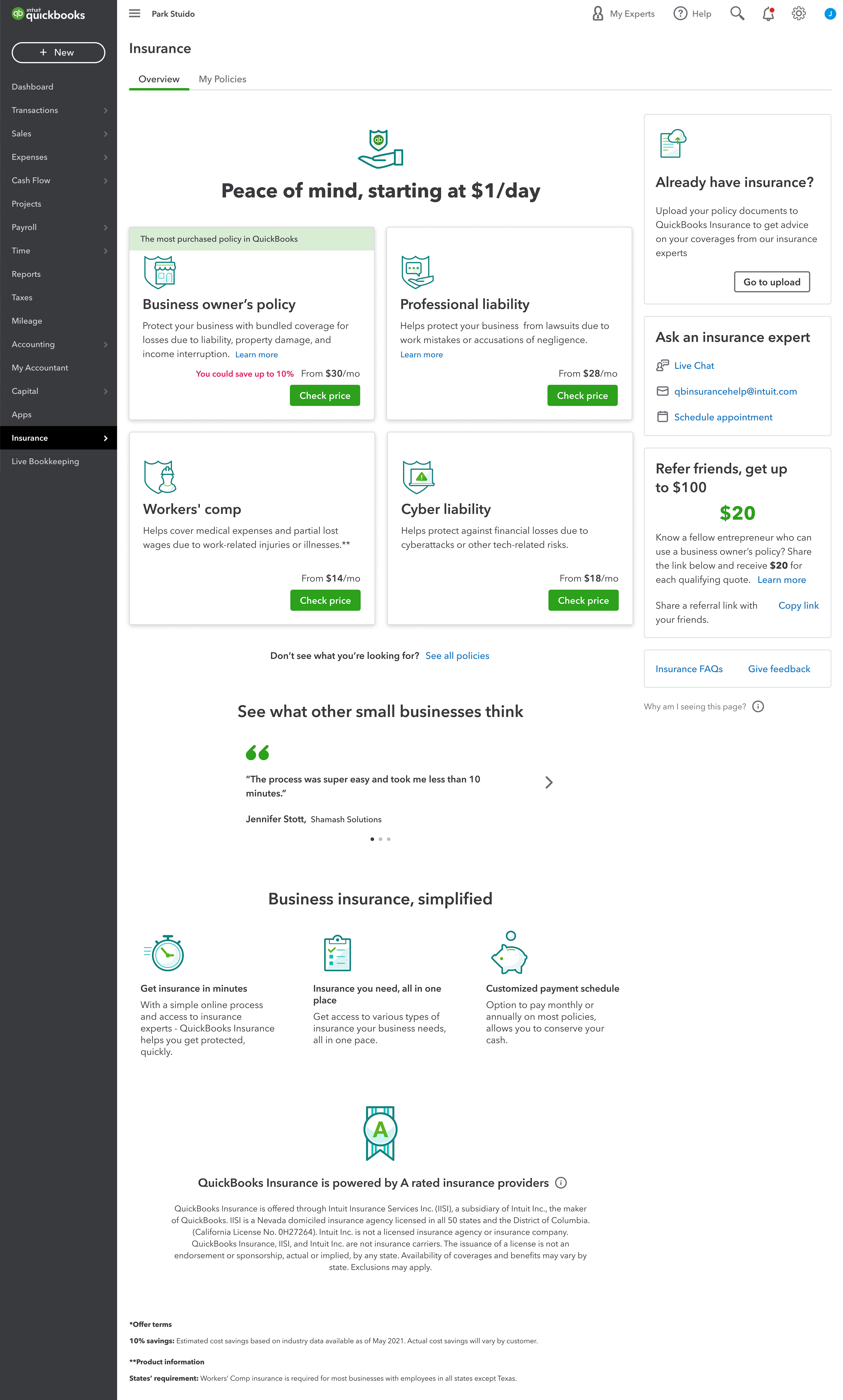Viewport: 843px width, 1400px height.
Task: Open the notifications bell
Action: point(769,14)
